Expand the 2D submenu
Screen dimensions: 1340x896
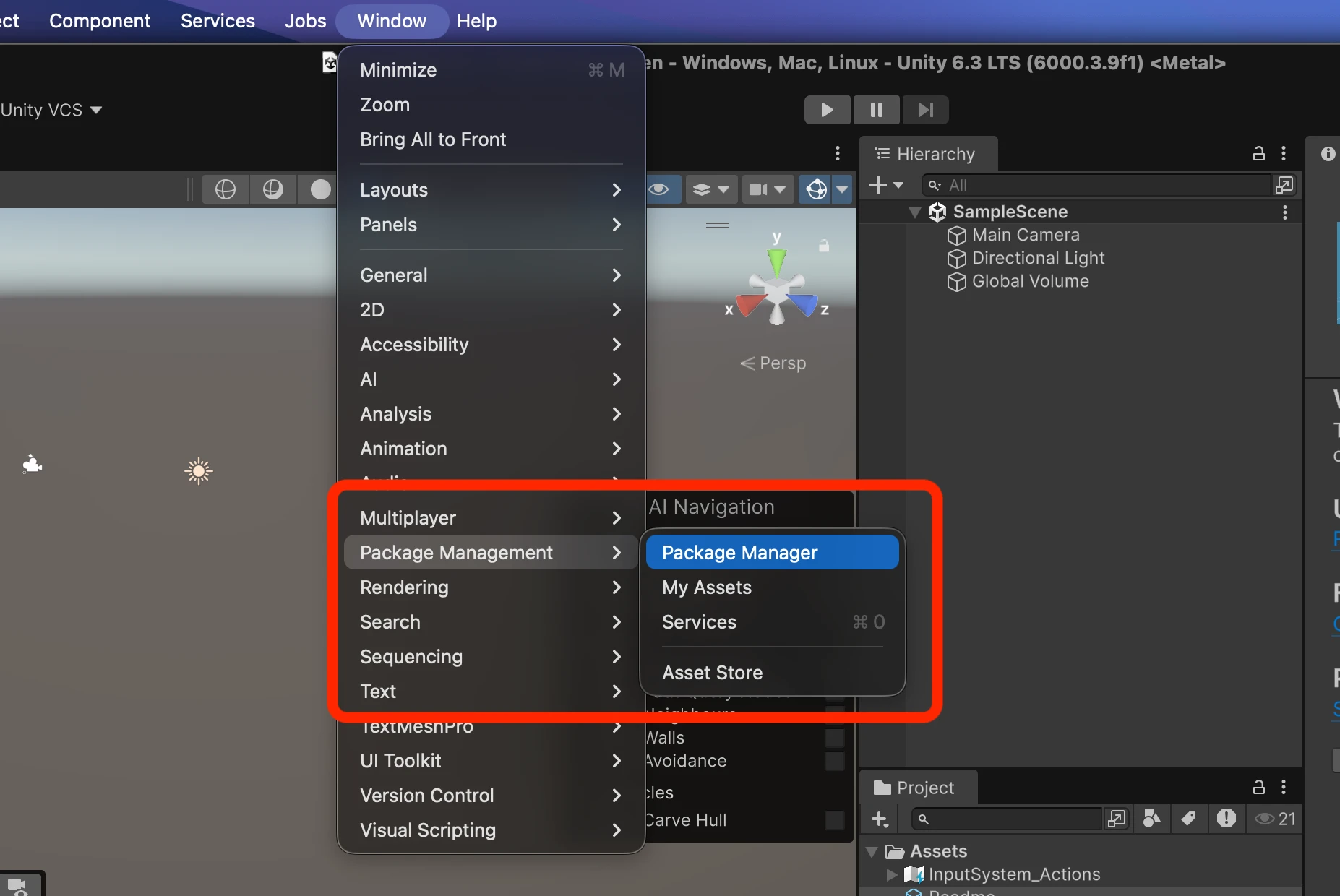point(491,310)
